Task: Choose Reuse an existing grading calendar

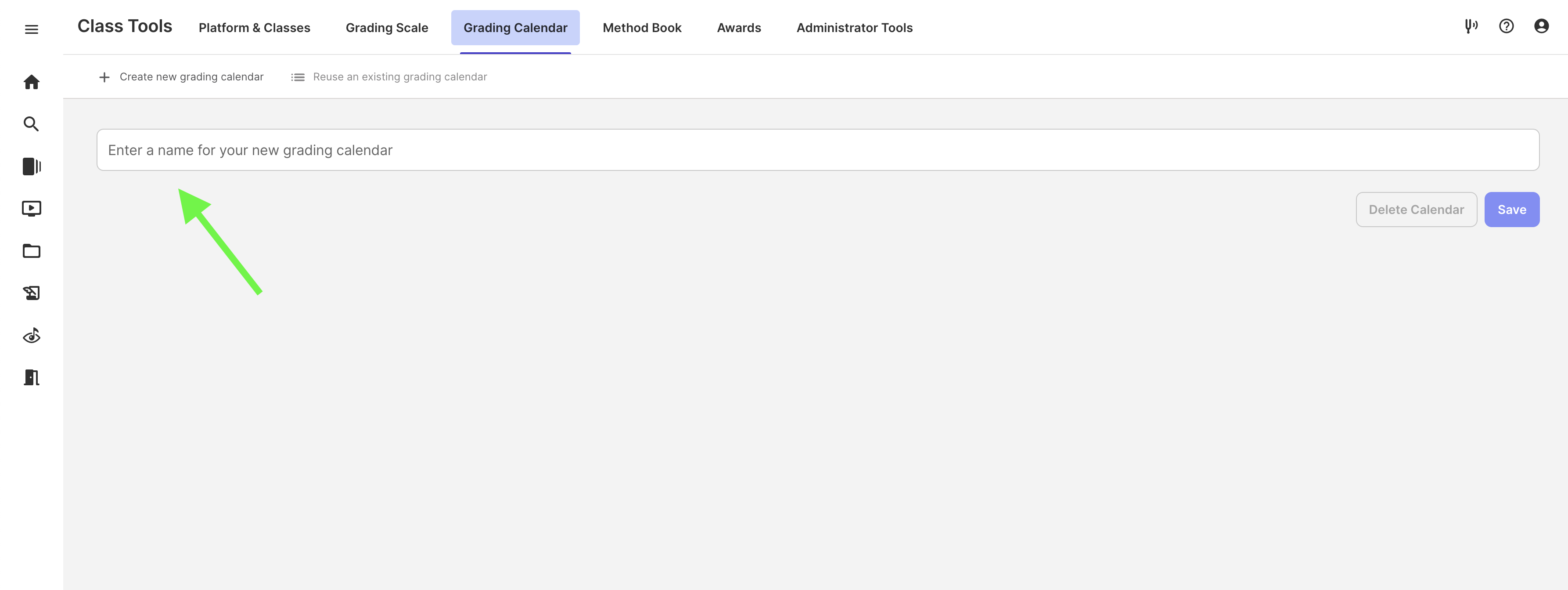Action: coord(389,77)
